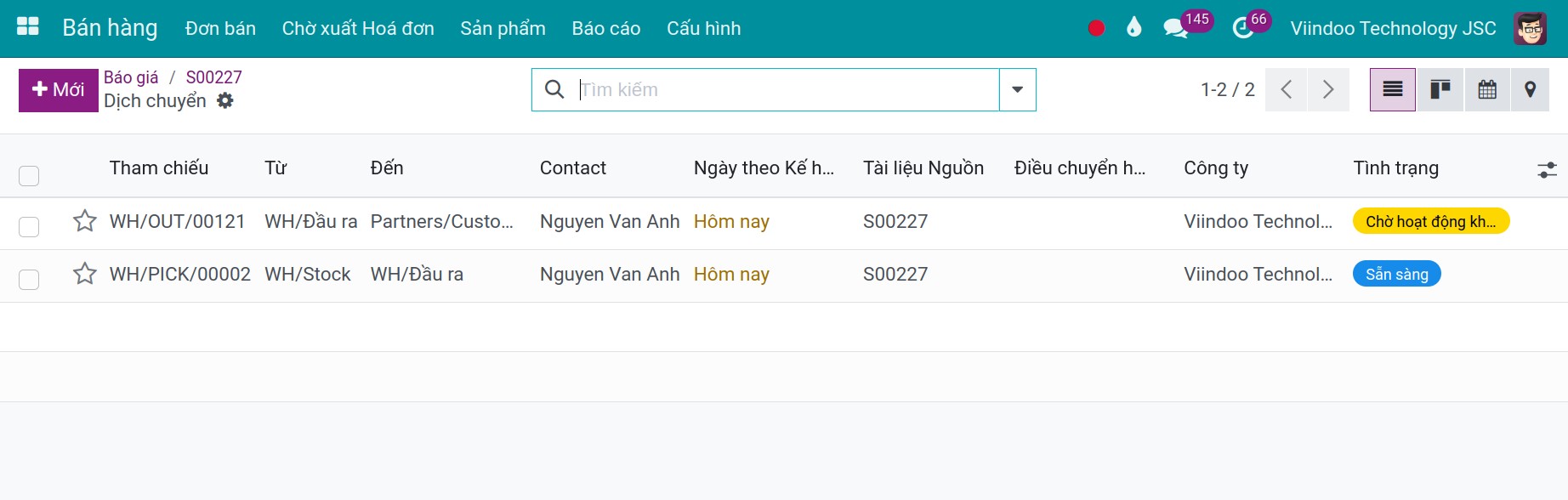Open optional columns settings icon
The image size is (1568, 500).
click(x=1547, y=170)
